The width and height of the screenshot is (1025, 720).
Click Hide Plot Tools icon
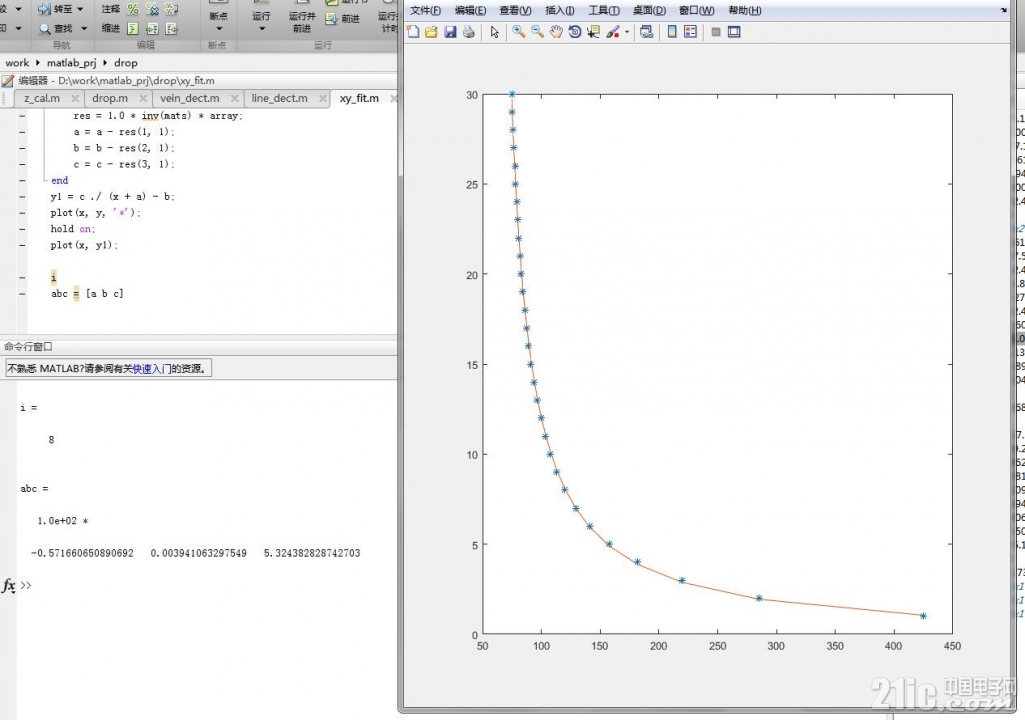[x=716, y=32]
